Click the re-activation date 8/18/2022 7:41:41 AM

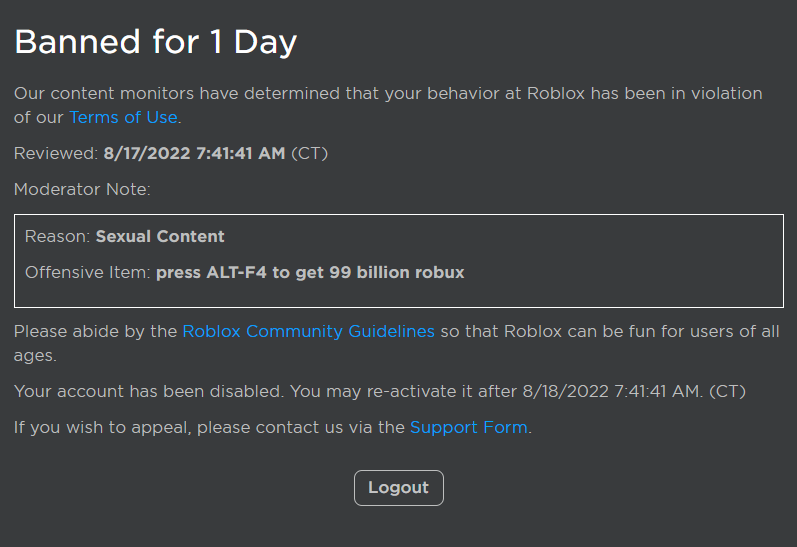point(612,390)
